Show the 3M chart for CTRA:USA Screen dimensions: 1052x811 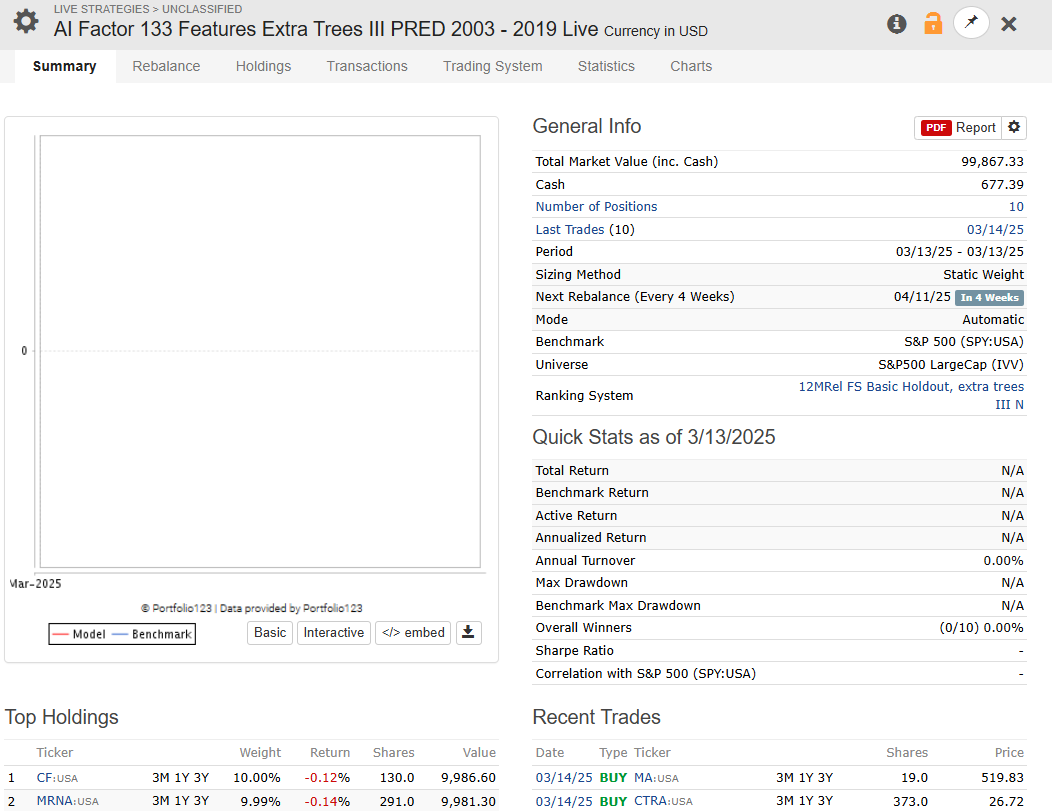point(785,801)
